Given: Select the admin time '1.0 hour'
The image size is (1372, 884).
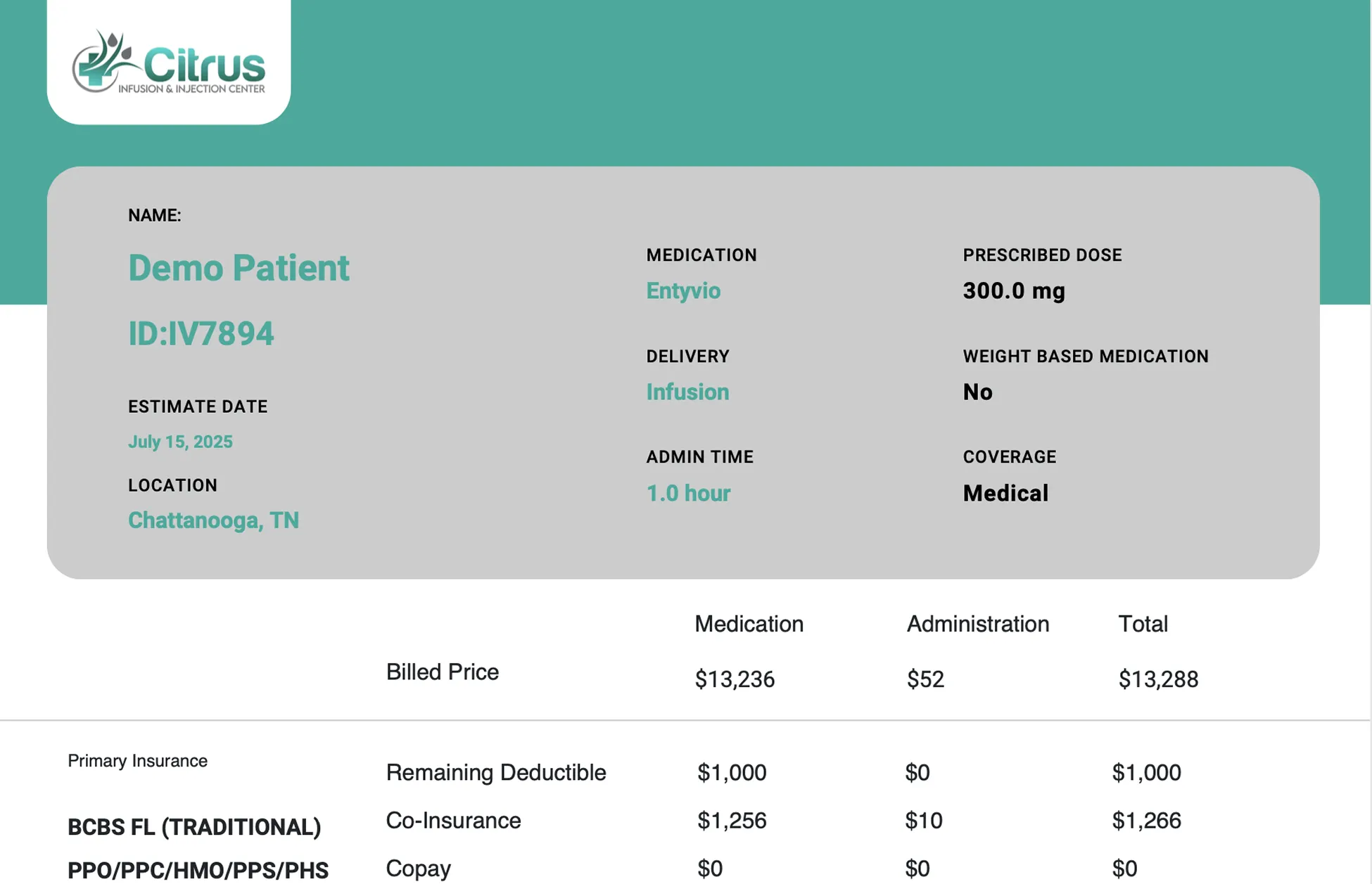Looking at the screenshot, I should pos(688,493).
